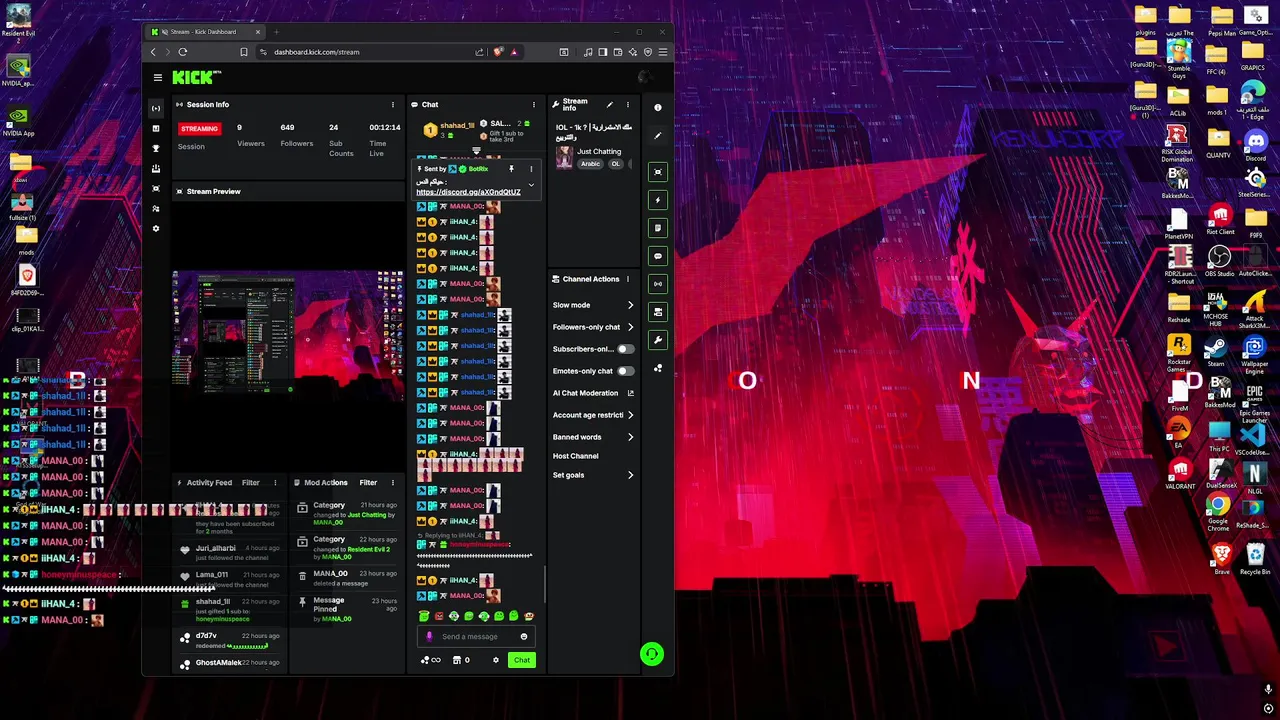The image size is (1280, 720).
Task: Open the Activity Feed options menu
Action: pyautogui.click(x=274, y=482)
